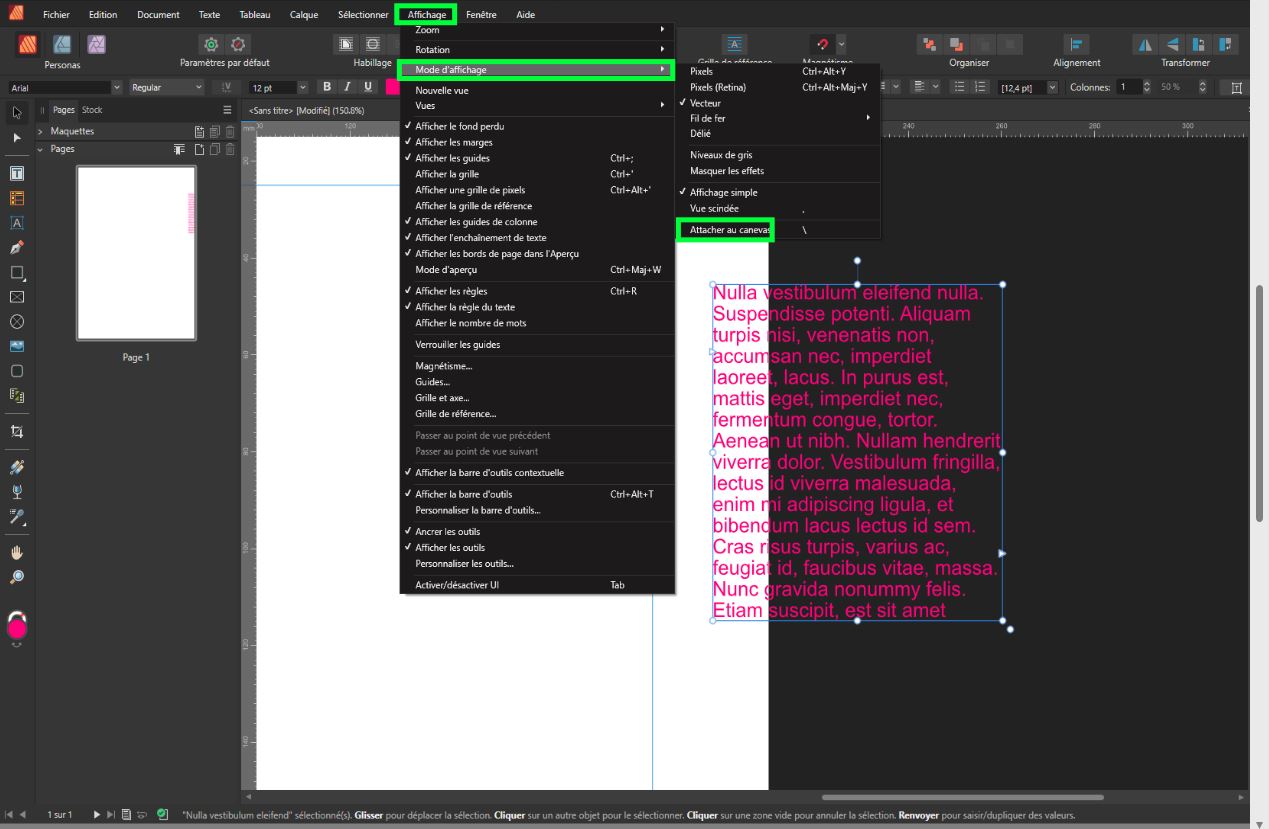Apply bold with the B button
Image resolution: width=1269 pixels, height=829 pixels.
pyautogui.click(x=326, y=87)
